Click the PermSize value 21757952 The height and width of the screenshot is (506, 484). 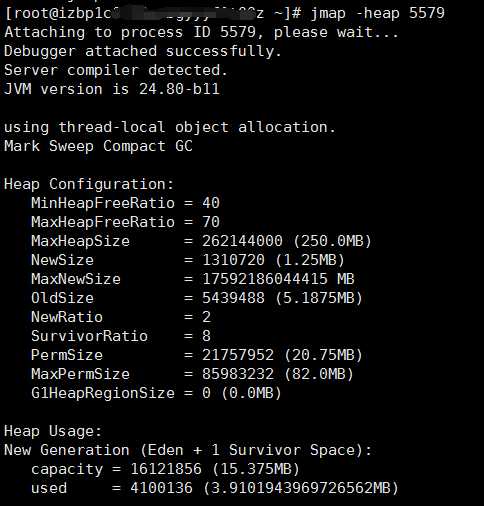point(238,355)
